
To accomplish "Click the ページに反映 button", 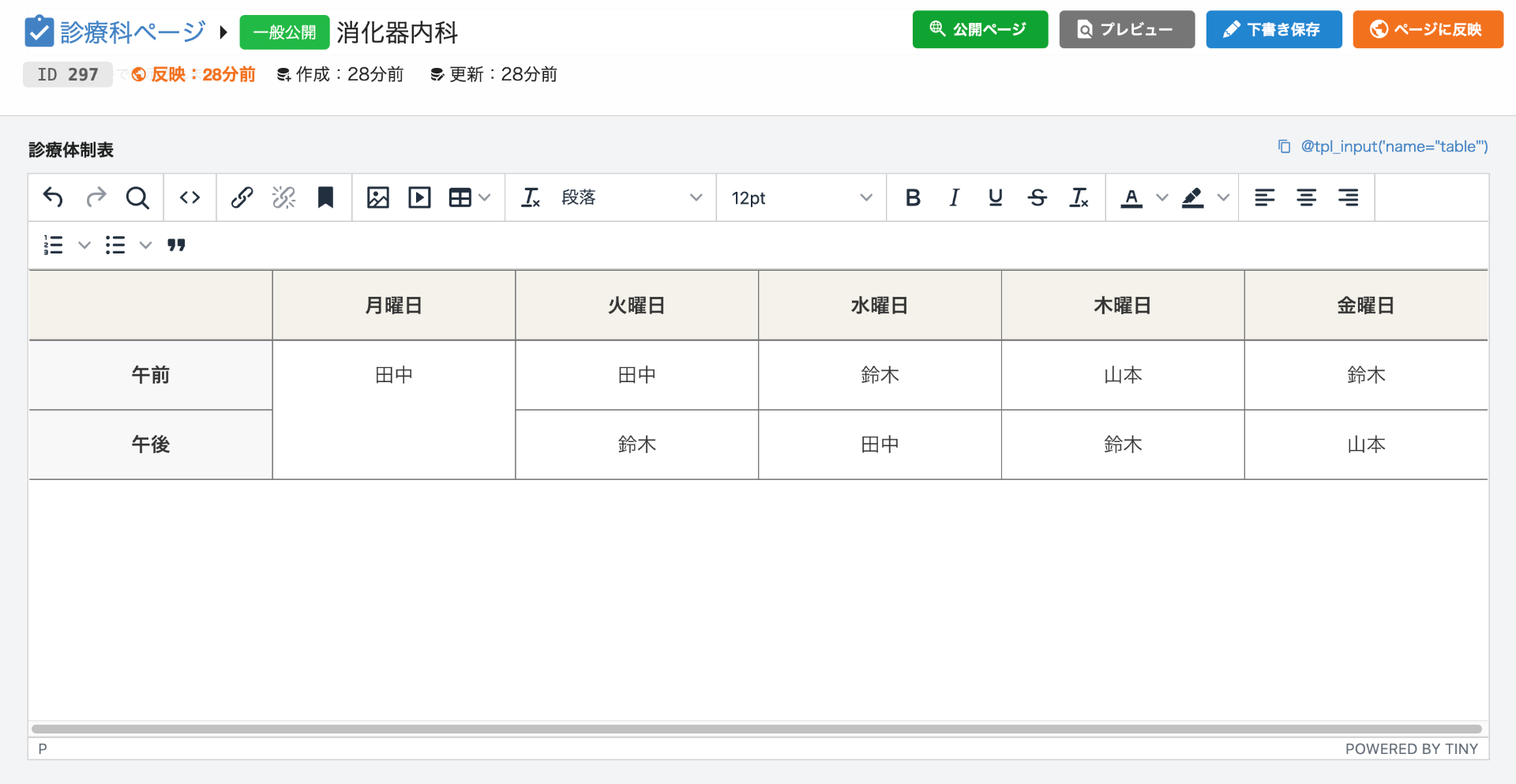I will click(1428, 29).
